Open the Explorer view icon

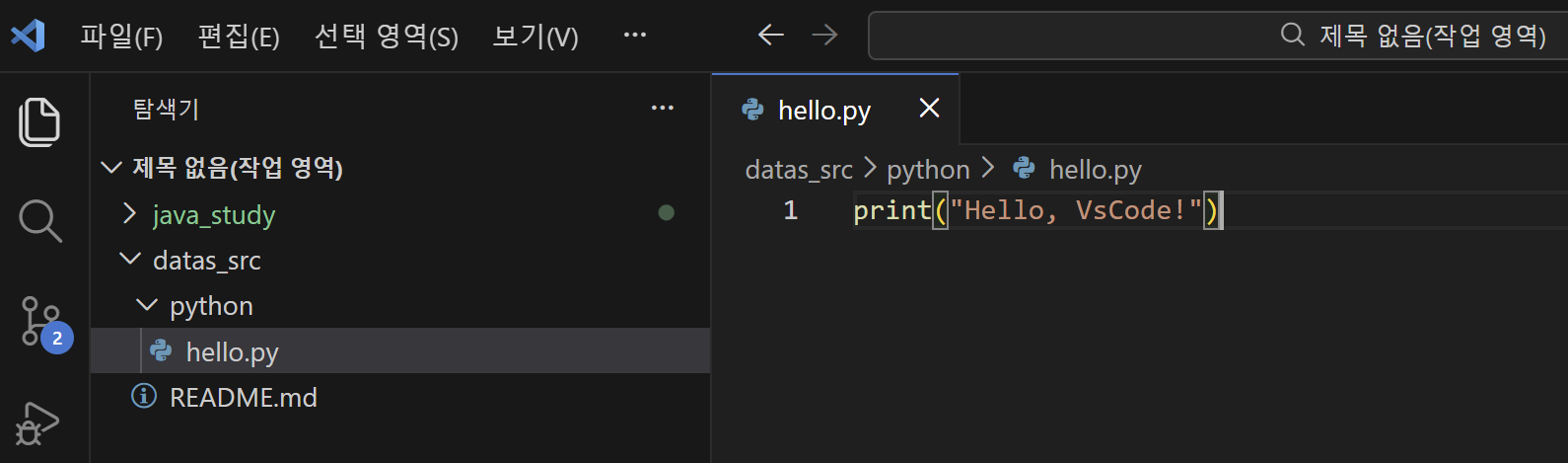coord(39,122)
